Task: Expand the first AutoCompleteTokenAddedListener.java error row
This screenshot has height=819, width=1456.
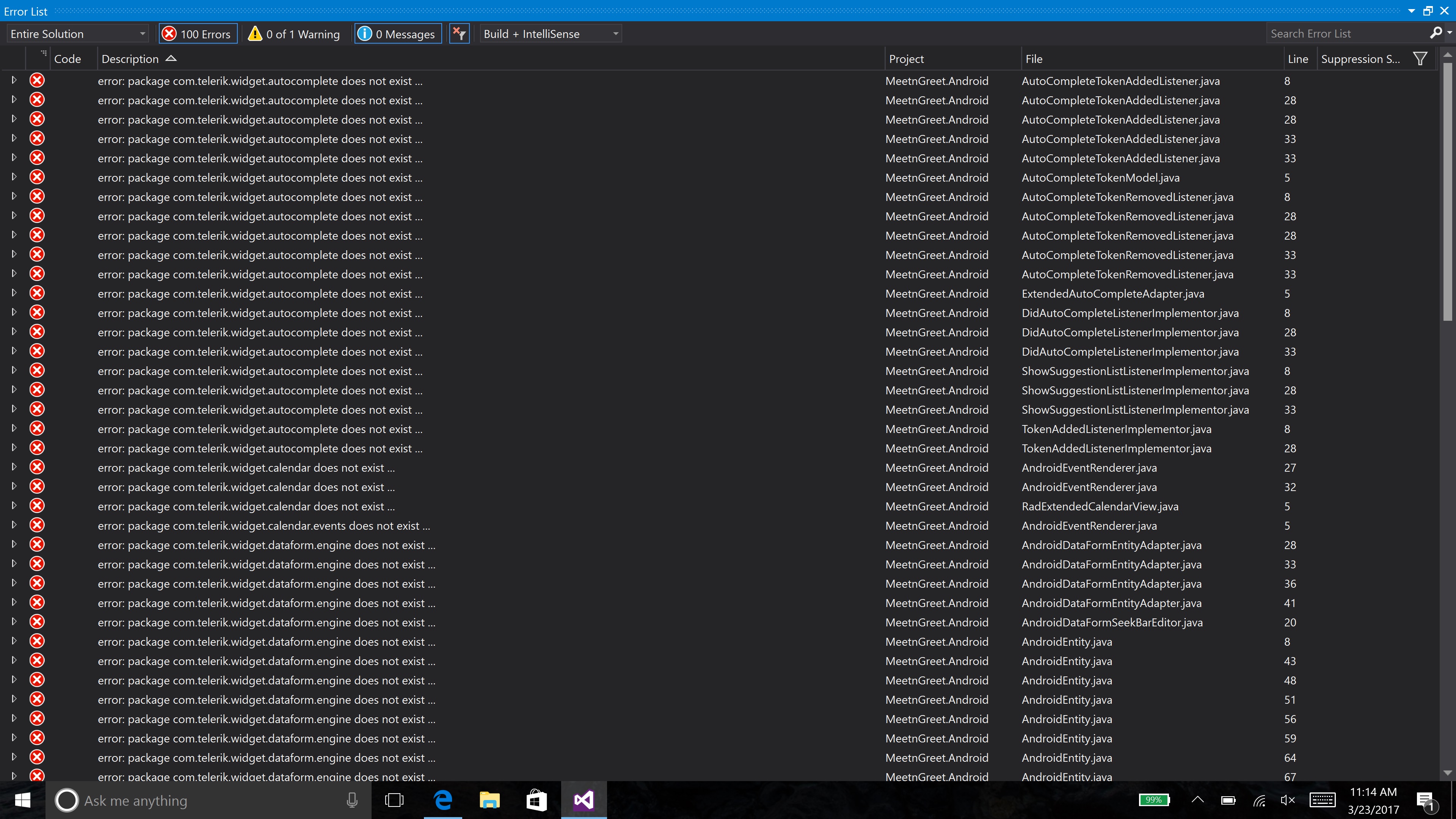Action: click(x=14, y=80)
